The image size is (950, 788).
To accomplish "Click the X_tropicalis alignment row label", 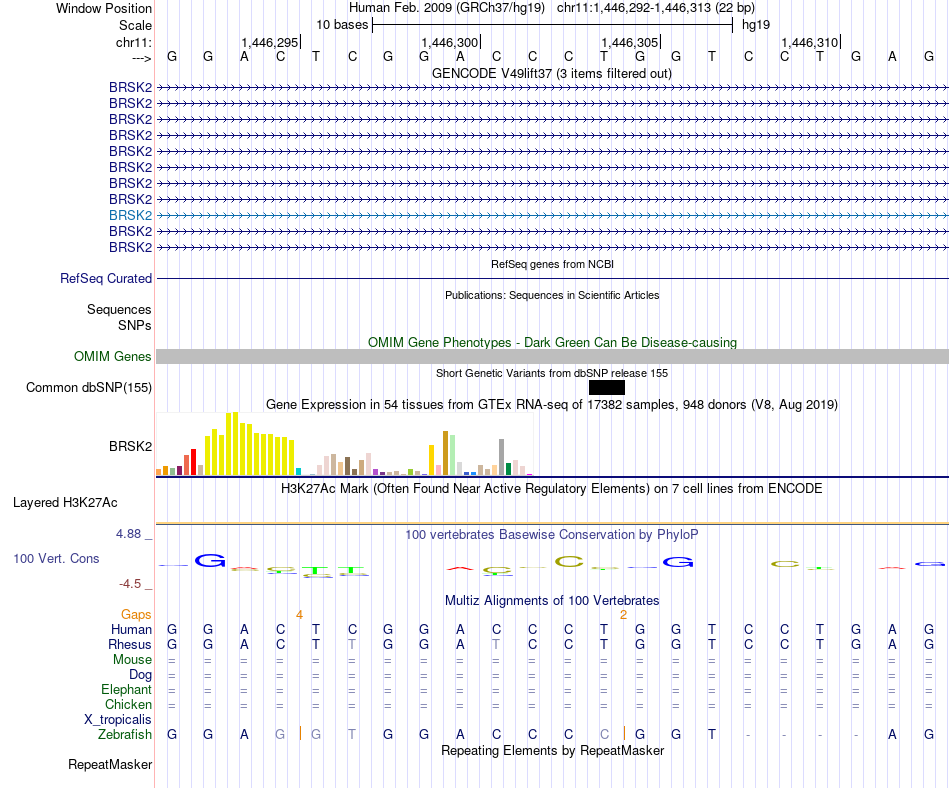I will click(118, 720).
